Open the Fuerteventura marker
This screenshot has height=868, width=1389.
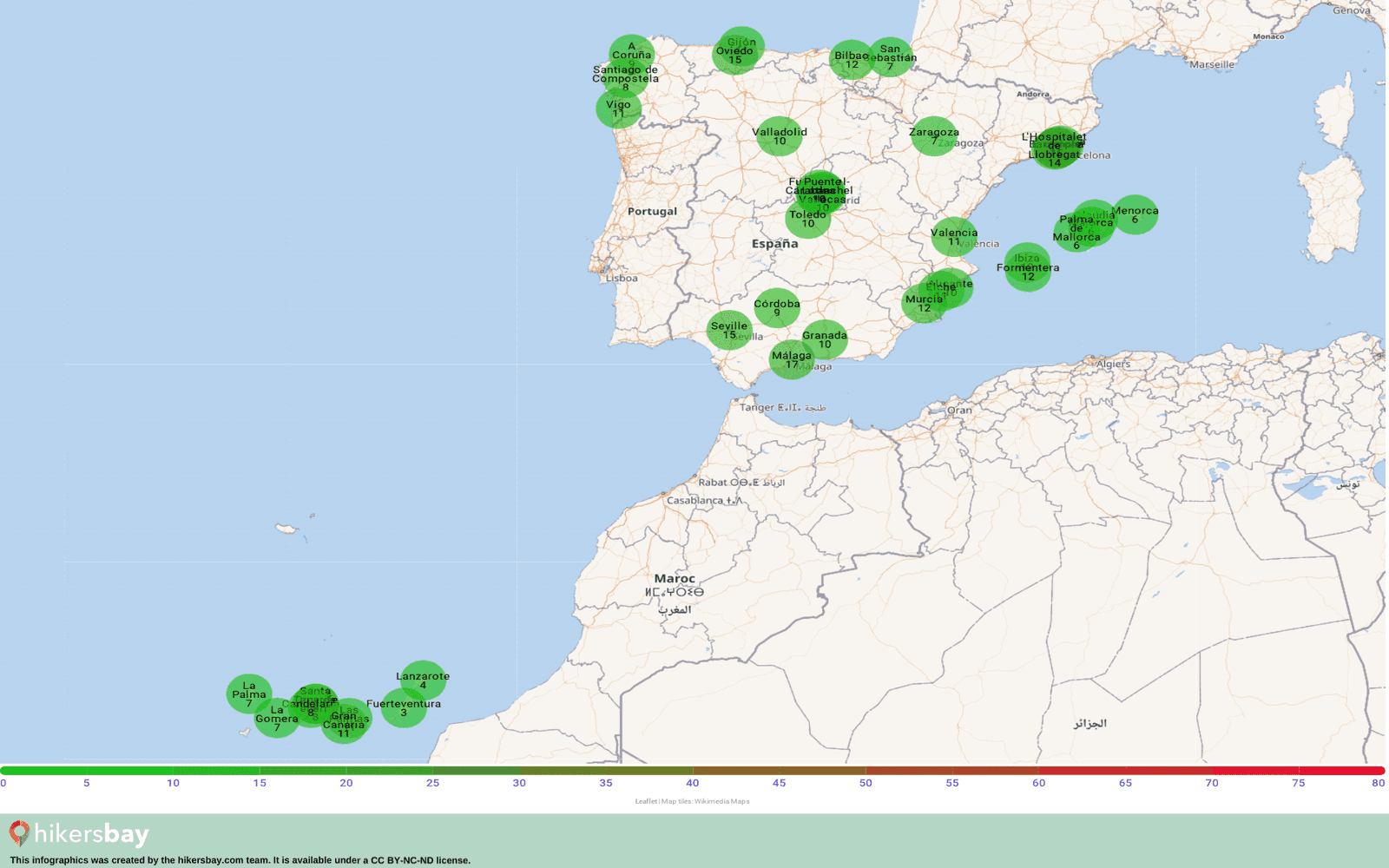[404, 707]
